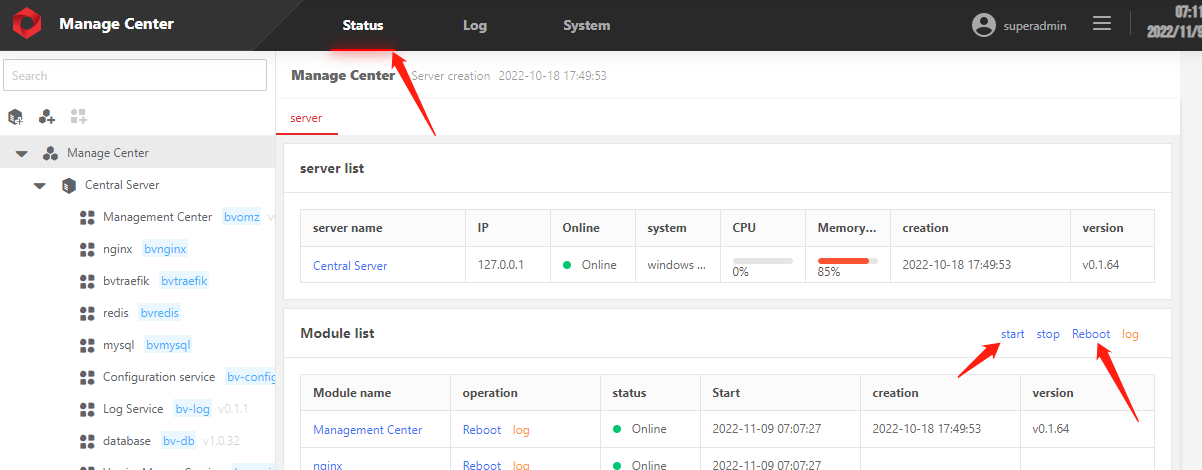
Task: Select the server tab
Action: tap(306, 118)
